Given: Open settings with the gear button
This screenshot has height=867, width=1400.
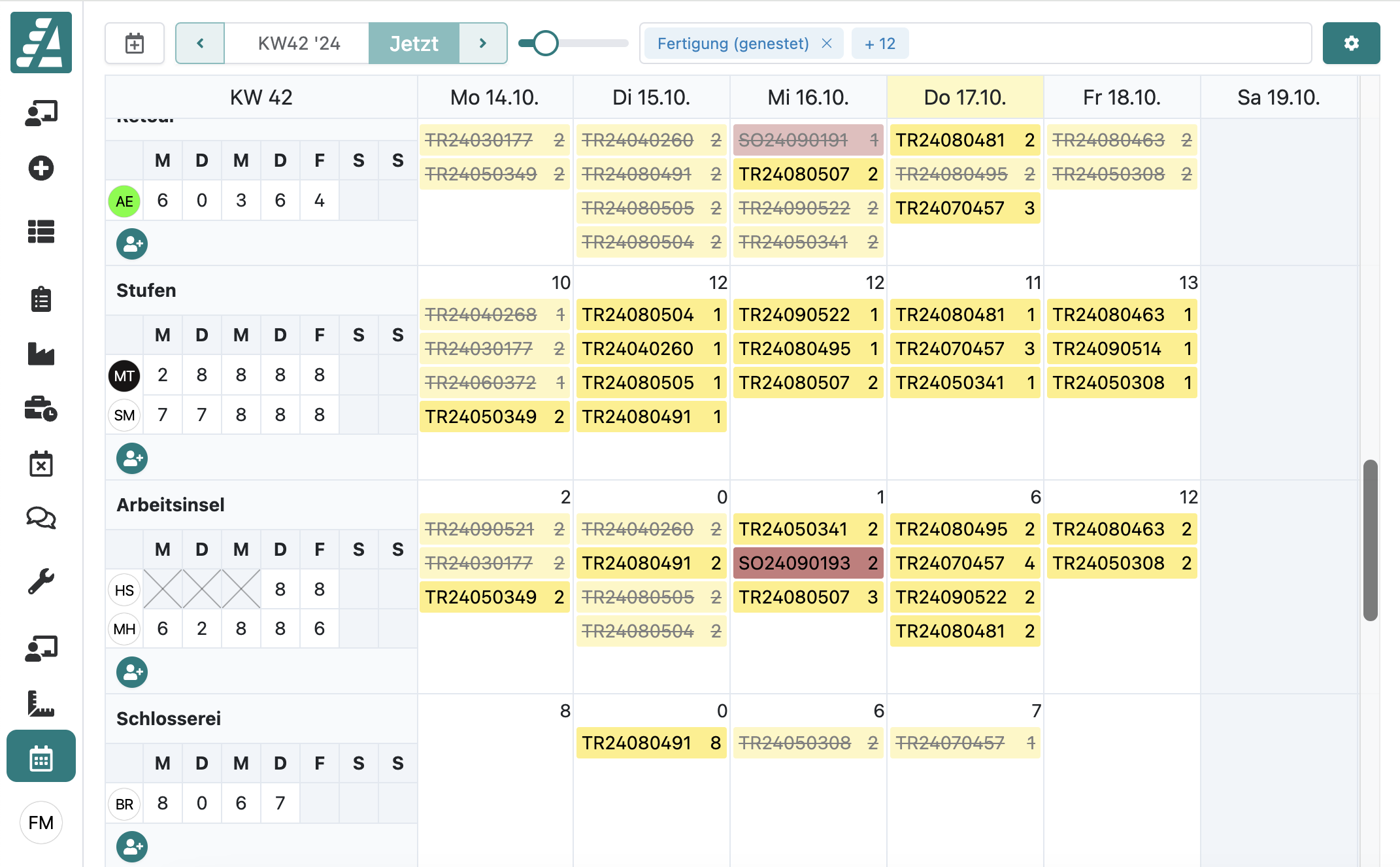Looking at the screenshot, I should point(1351,43).
